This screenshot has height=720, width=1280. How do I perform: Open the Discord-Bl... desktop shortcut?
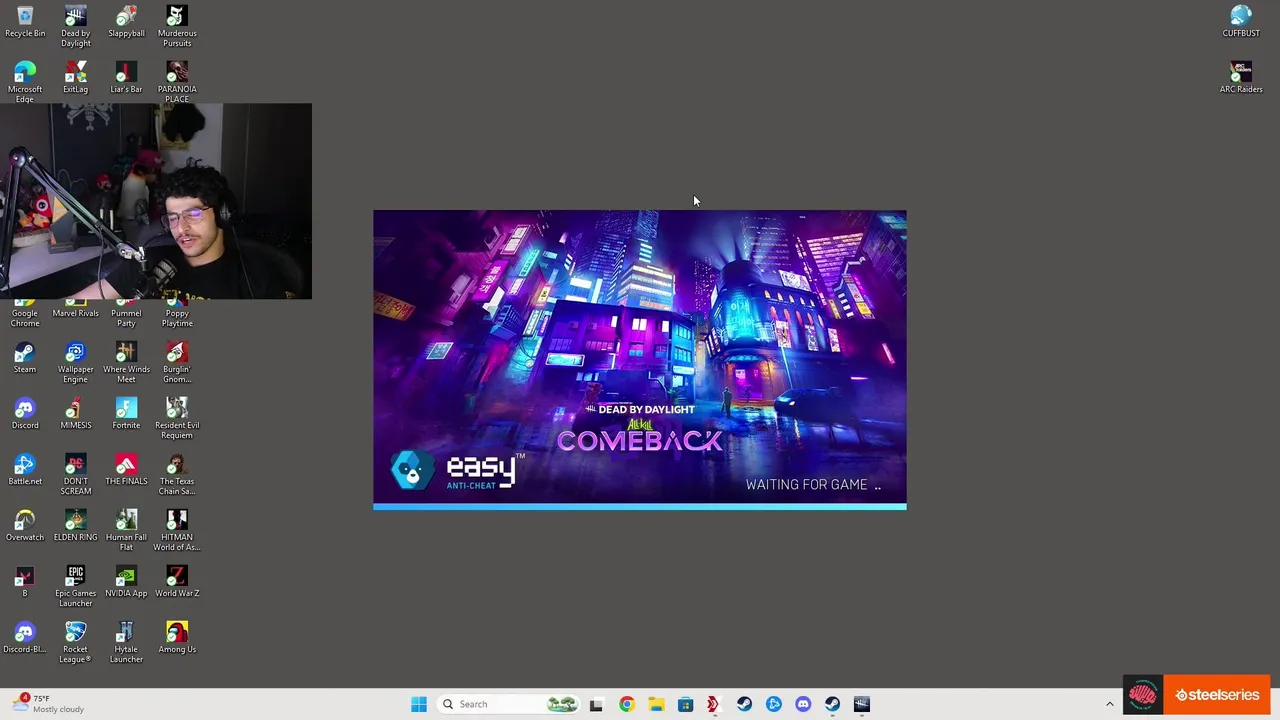[25, 638]
